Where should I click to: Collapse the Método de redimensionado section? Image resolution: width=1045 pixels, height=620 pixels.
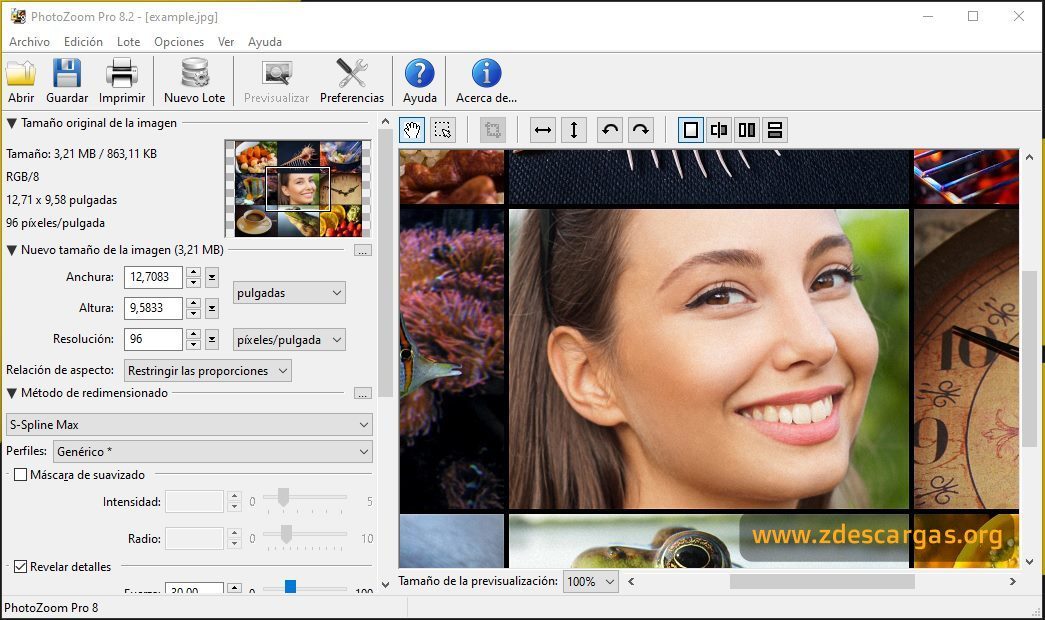coord(11,393)
